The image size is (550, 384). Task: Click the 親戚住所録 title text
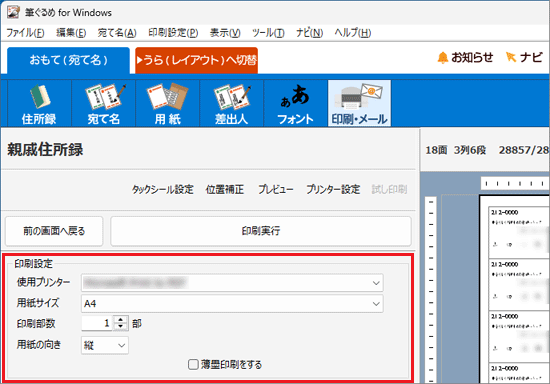[45, 150]
